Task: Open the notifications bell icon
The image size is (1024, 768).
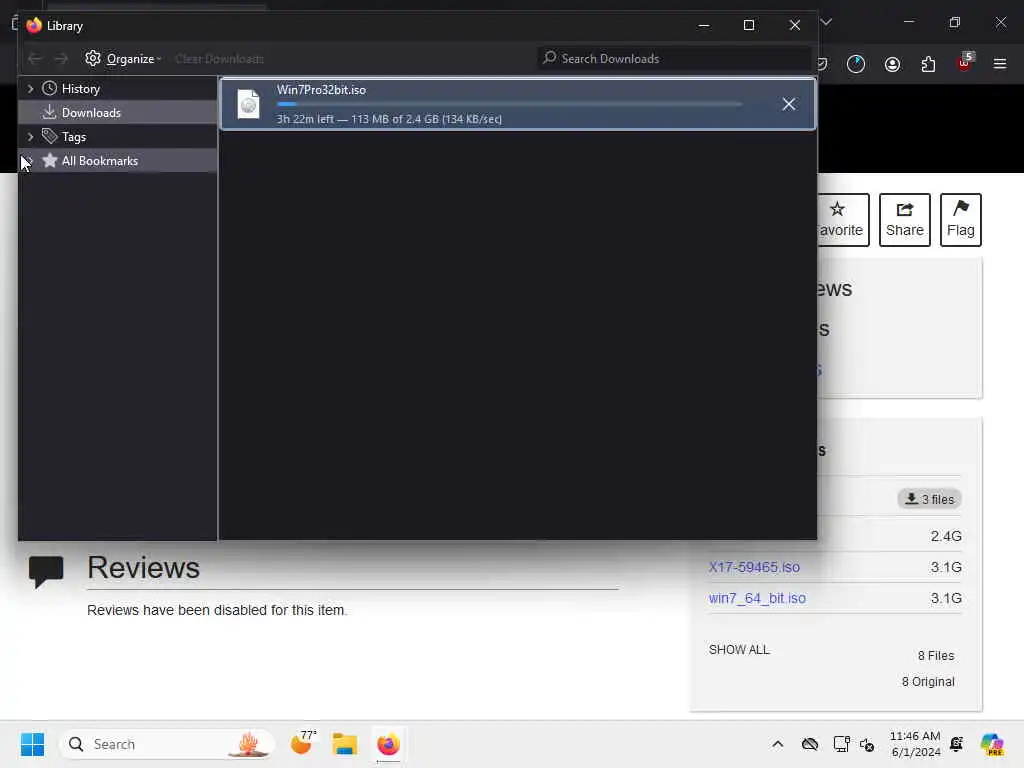Action: point(957,744)
